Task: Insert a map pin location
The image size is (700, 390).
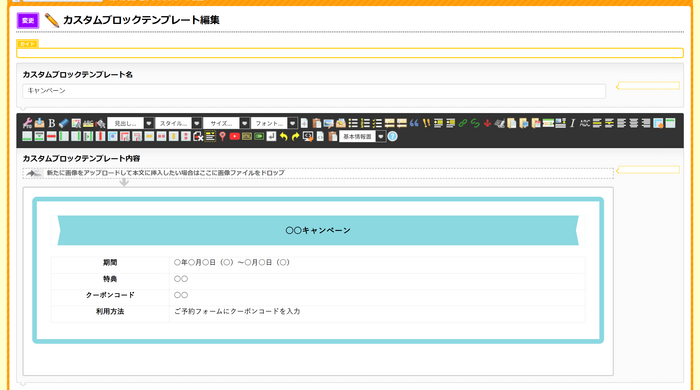Action: pyautogui.click(x=222, y=137)
